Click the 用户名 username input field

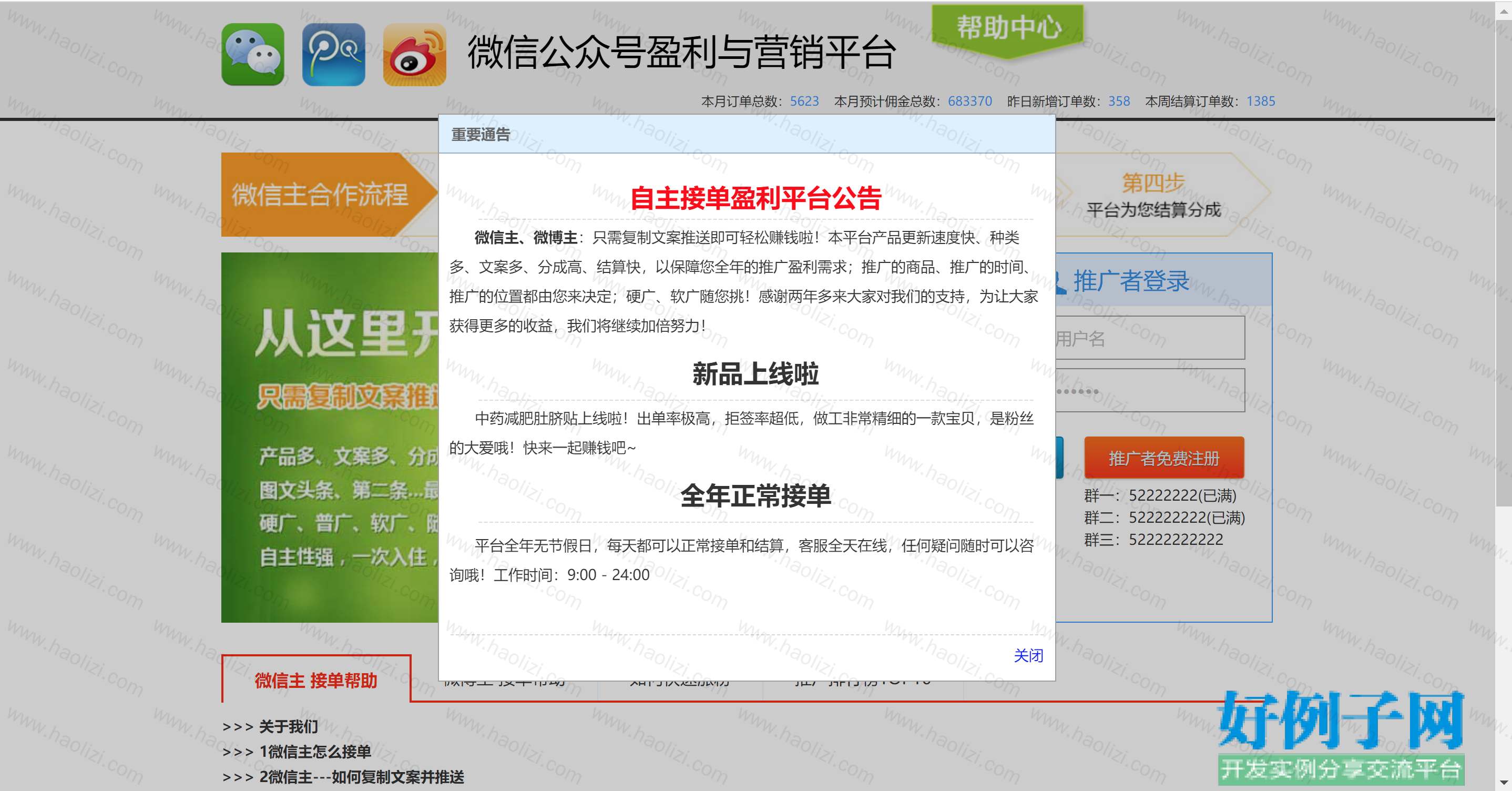1149,338
